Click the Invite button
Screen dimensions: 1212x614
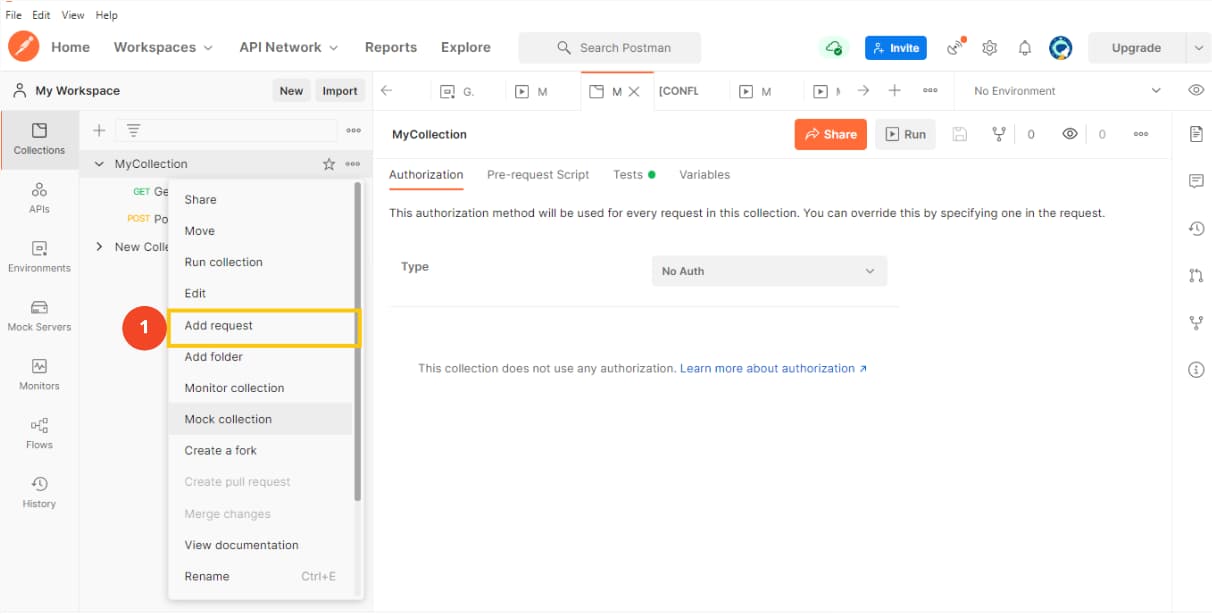pyautogui.click(x=895, y=47)
